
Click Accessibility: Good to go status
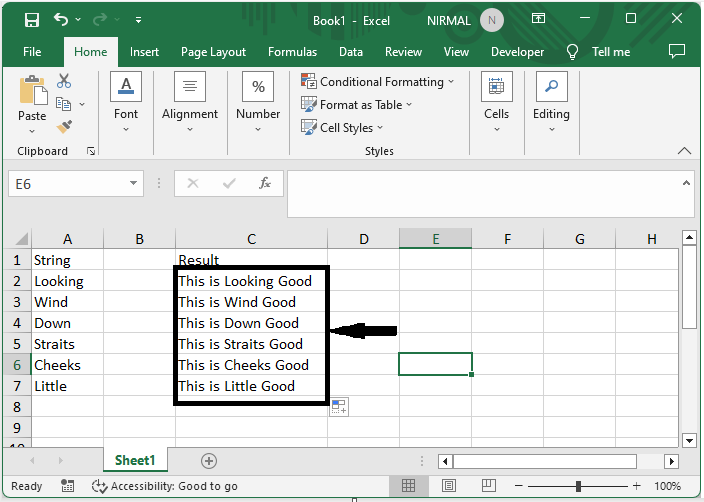165,486
